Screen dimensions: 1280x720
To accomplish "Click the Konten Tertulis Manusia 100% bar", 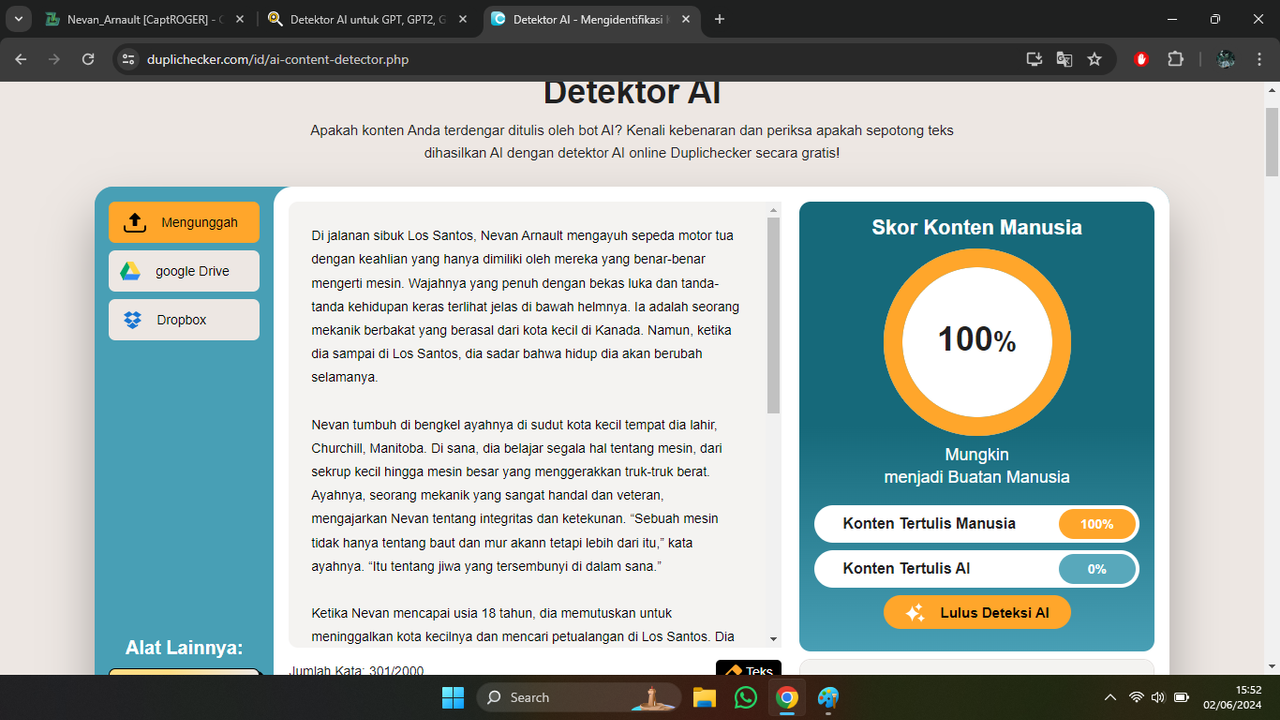I will (x=977, y=523).
